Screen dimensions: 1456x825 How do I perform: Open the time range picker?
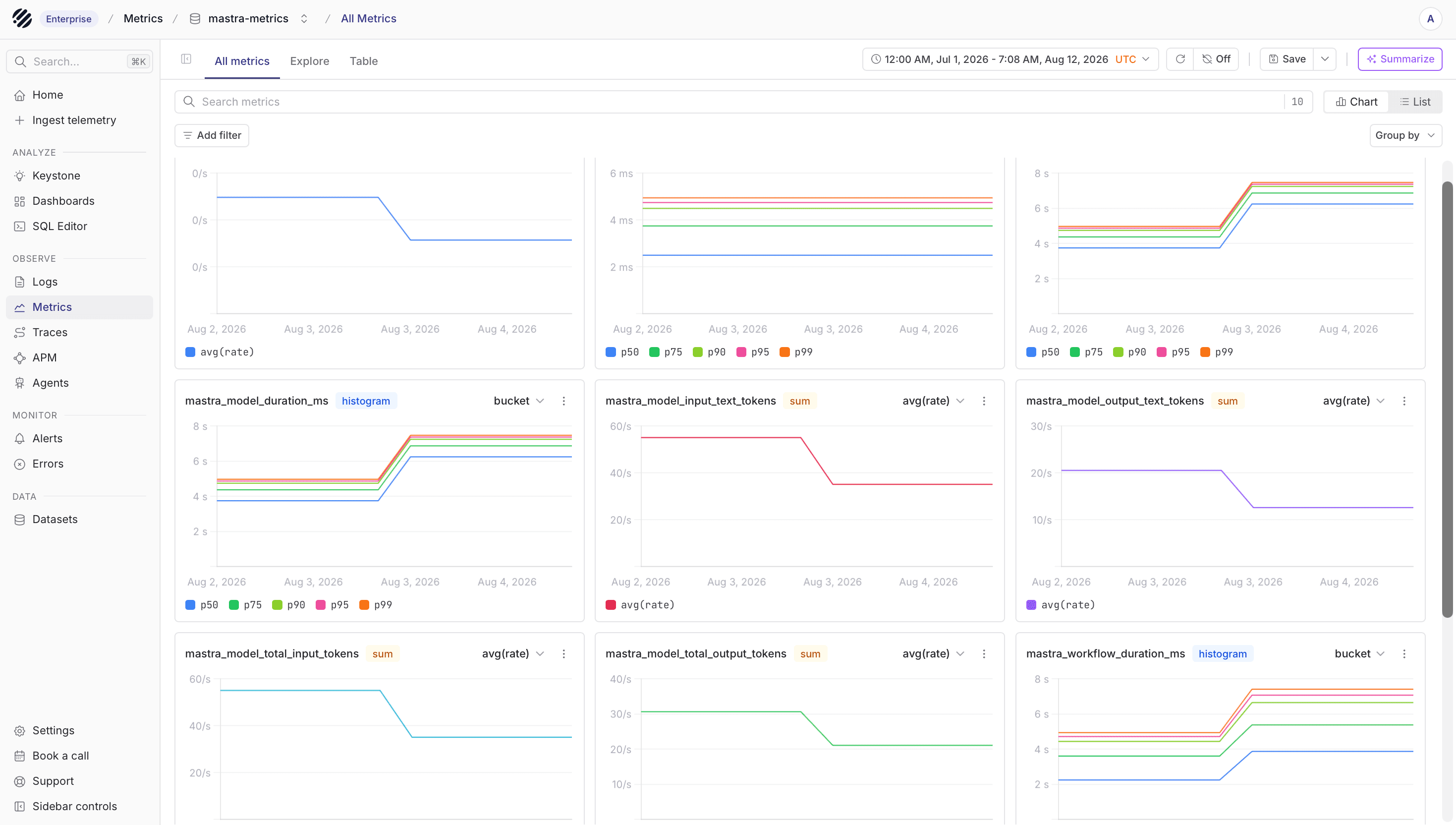point(1010,59)
